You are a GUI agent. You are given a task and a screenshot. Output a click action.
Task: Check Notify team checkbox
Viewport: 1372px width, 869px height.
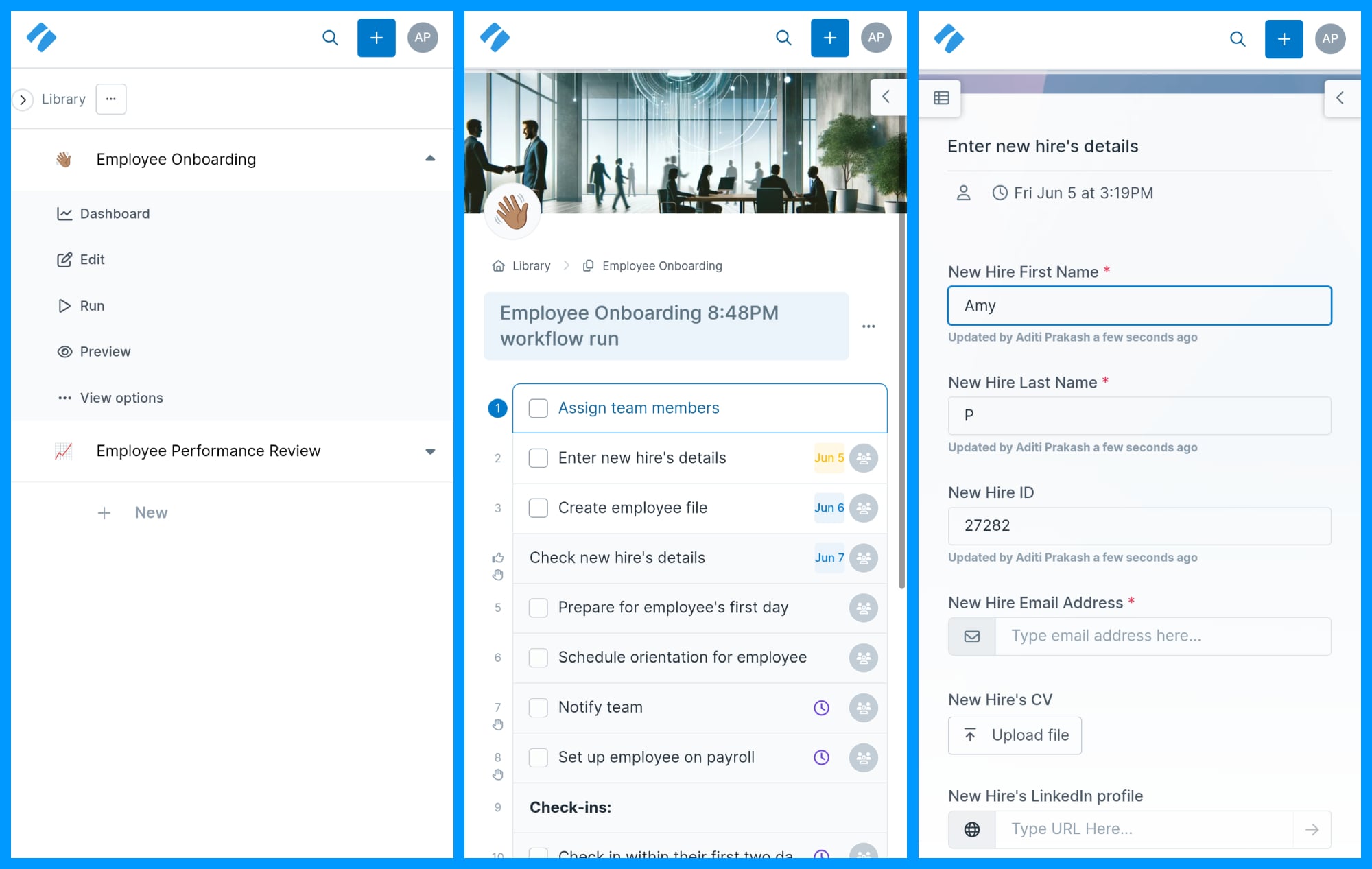click(x=539, y=708)
